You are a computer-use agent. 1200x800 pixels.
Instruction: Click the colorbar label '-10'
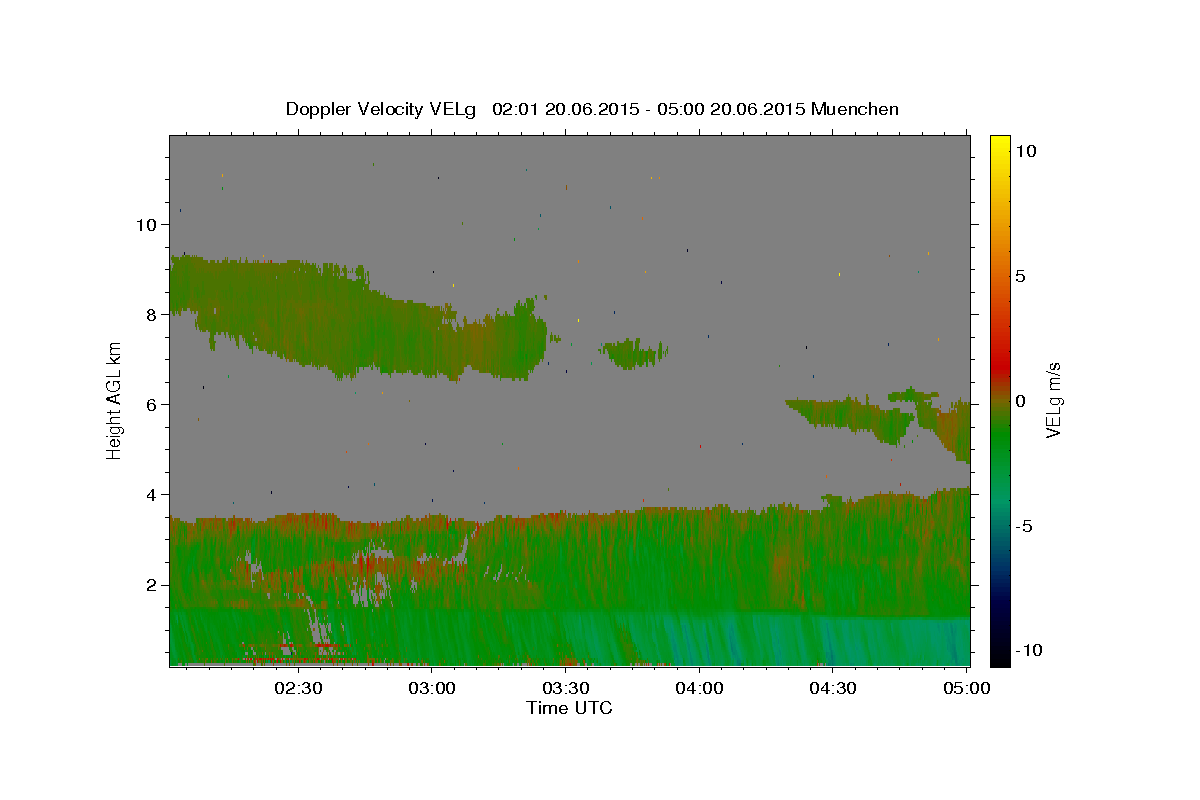click(x=1030, y=651)
